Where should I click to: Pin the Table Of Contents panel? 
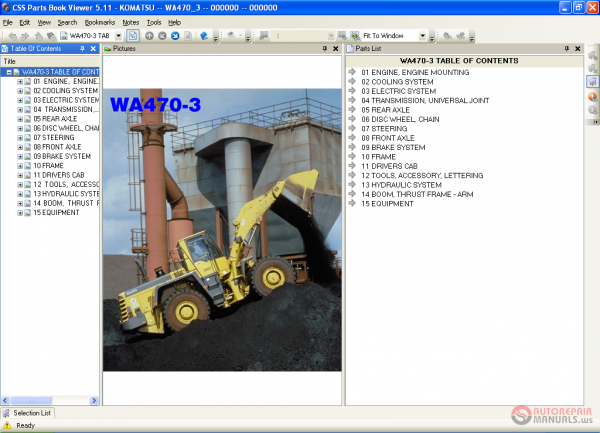(82, 49)
